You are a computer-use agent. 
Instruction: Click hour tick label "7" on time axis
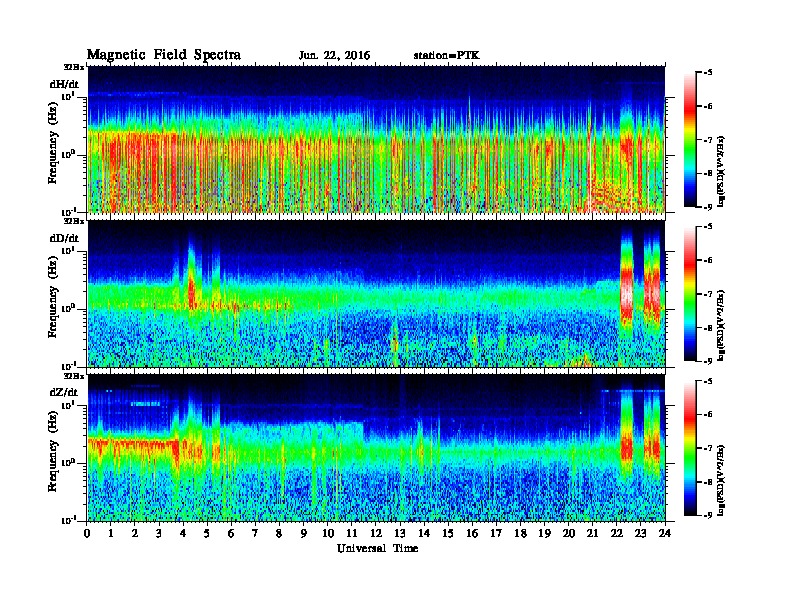point(256,533)
